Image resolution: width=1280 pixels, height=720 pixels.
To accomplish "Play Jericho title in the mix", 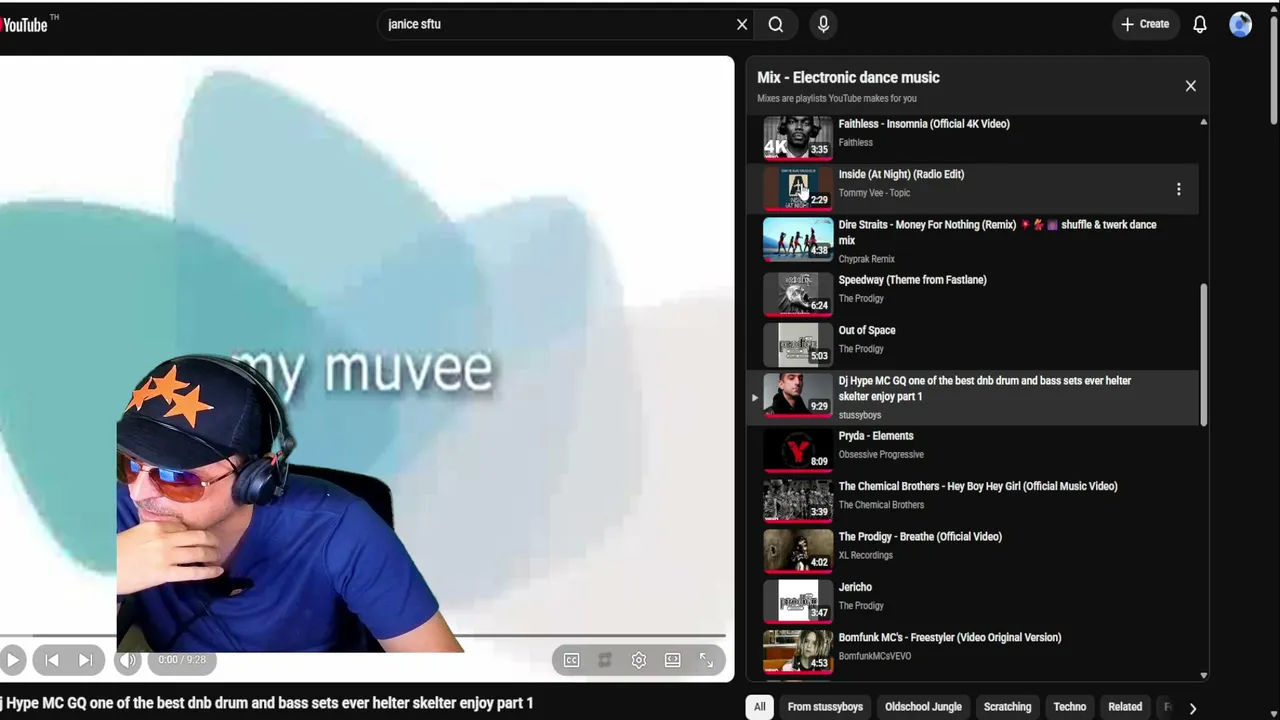I will coord(855,587).
